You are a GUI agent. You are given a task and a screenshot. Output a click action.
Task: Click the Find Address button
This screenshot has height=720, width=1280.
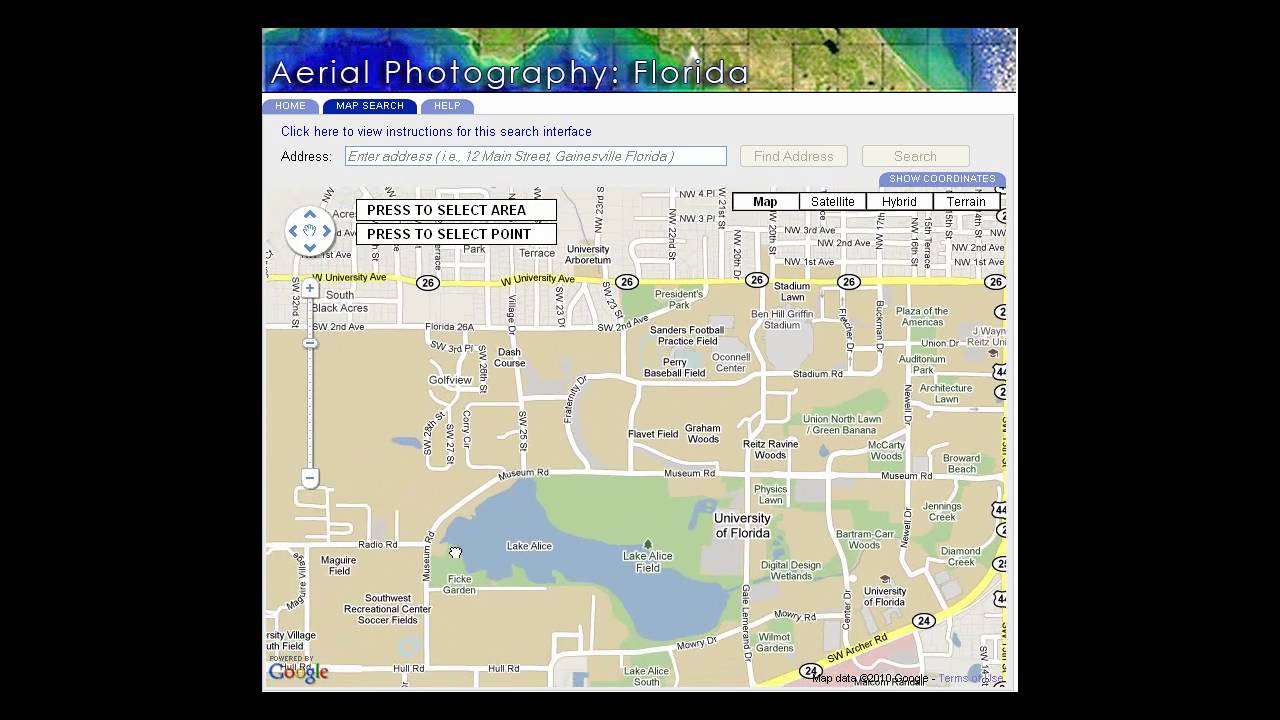tap(794, 156)
